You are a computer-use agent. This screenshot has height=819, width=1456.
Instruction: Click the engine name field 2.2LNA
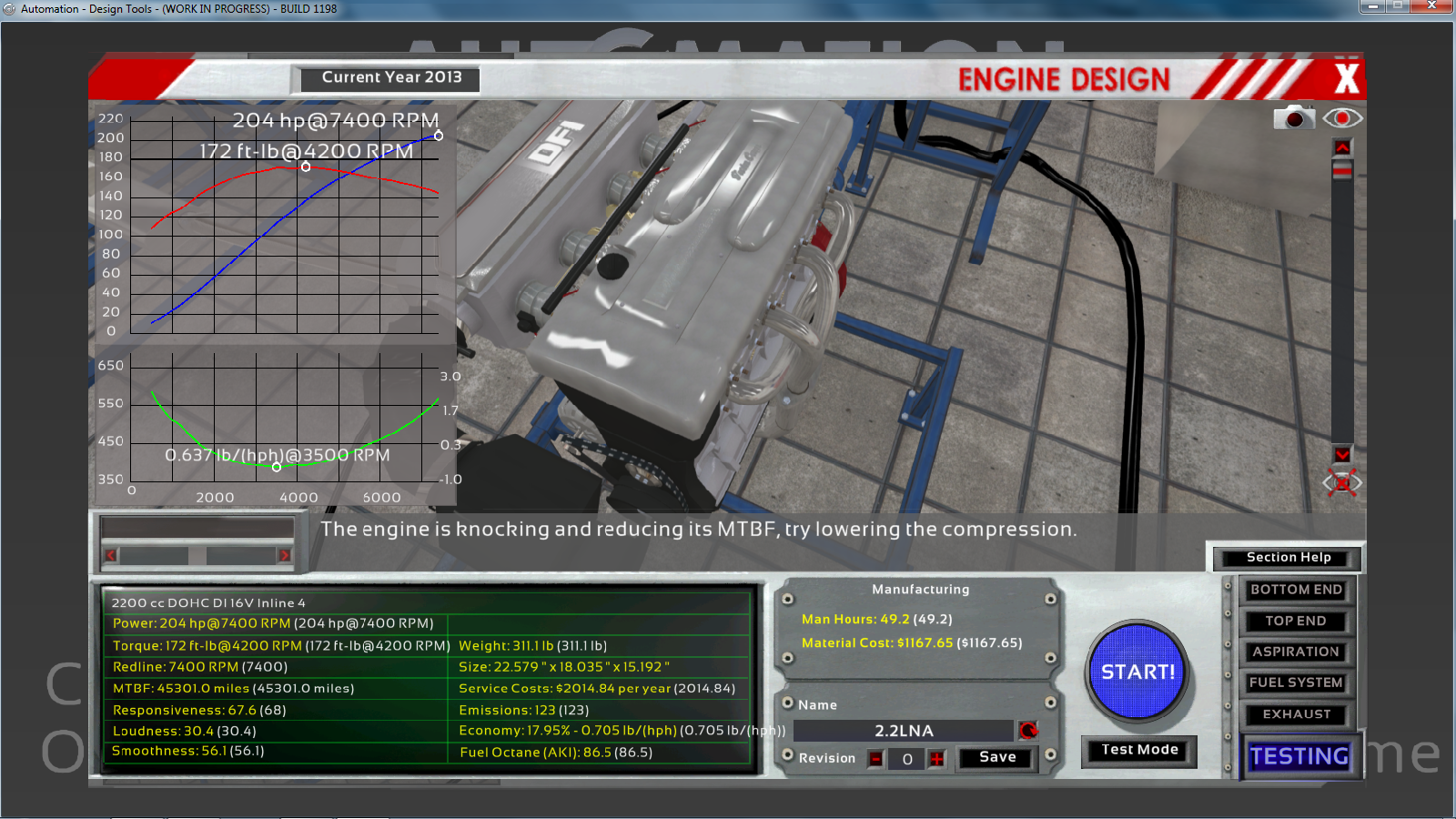(x=904, y=731)
